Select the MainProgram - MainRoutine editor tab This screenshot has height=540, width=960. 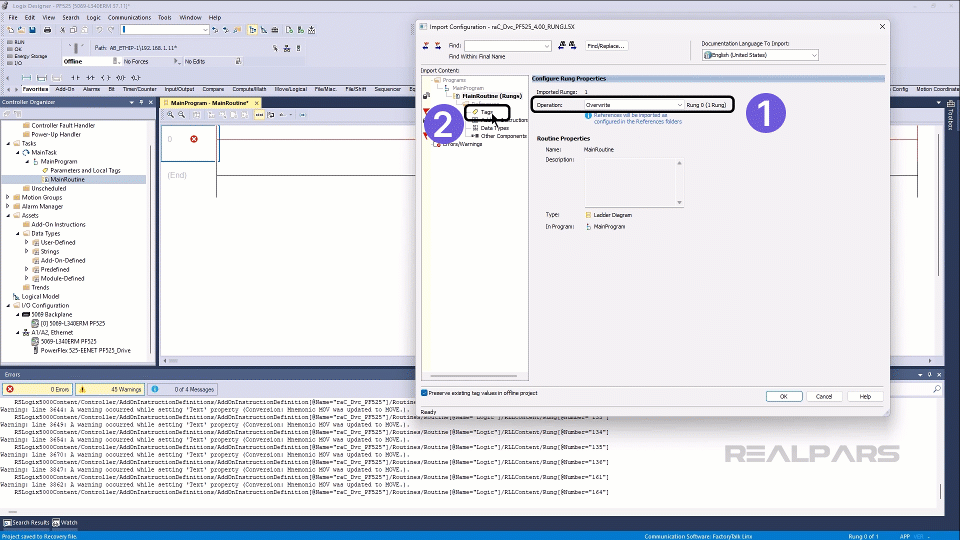pyautogui.click(x=209, y=103)
